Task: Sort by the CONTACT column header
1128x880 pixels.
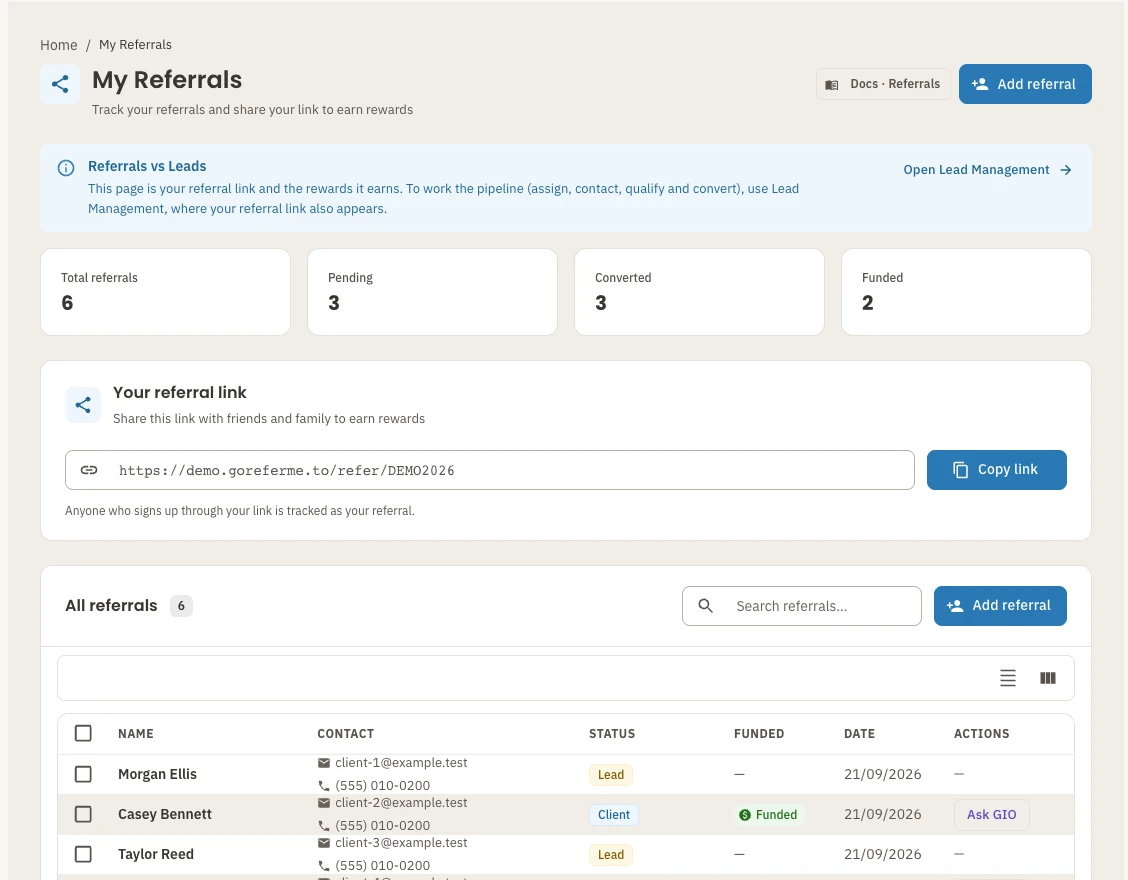Action: click(x=345, y=734)
